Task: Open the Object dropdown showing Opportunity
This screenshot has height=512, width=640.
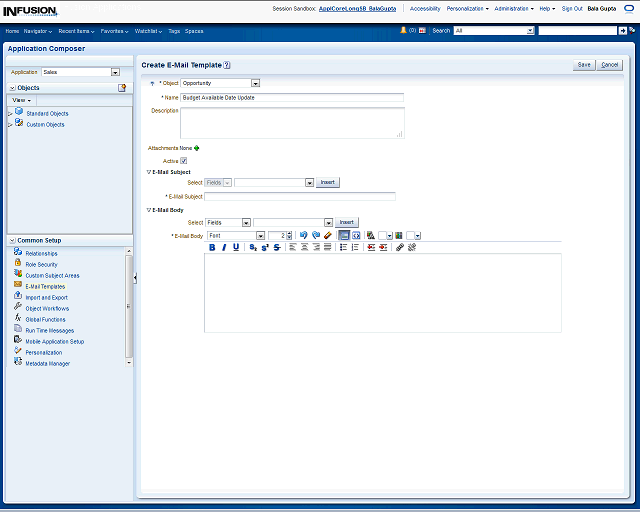Action: [x=255, y=83]
